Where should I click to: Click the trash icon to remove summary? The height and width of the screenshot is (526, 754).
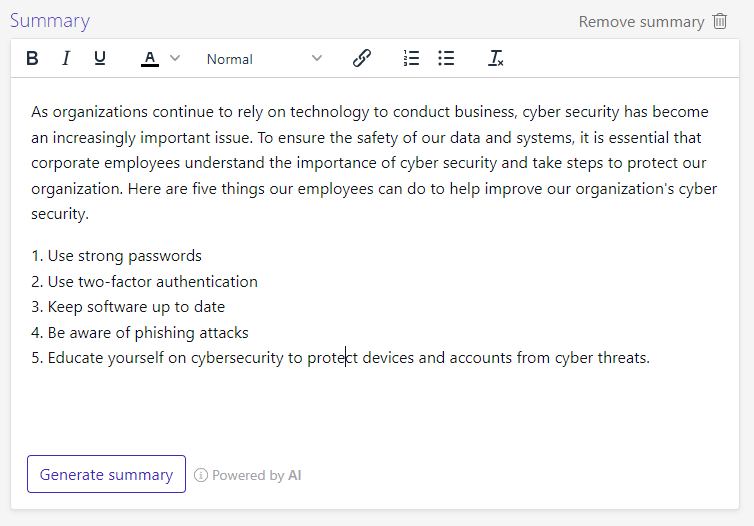[720, 21]
